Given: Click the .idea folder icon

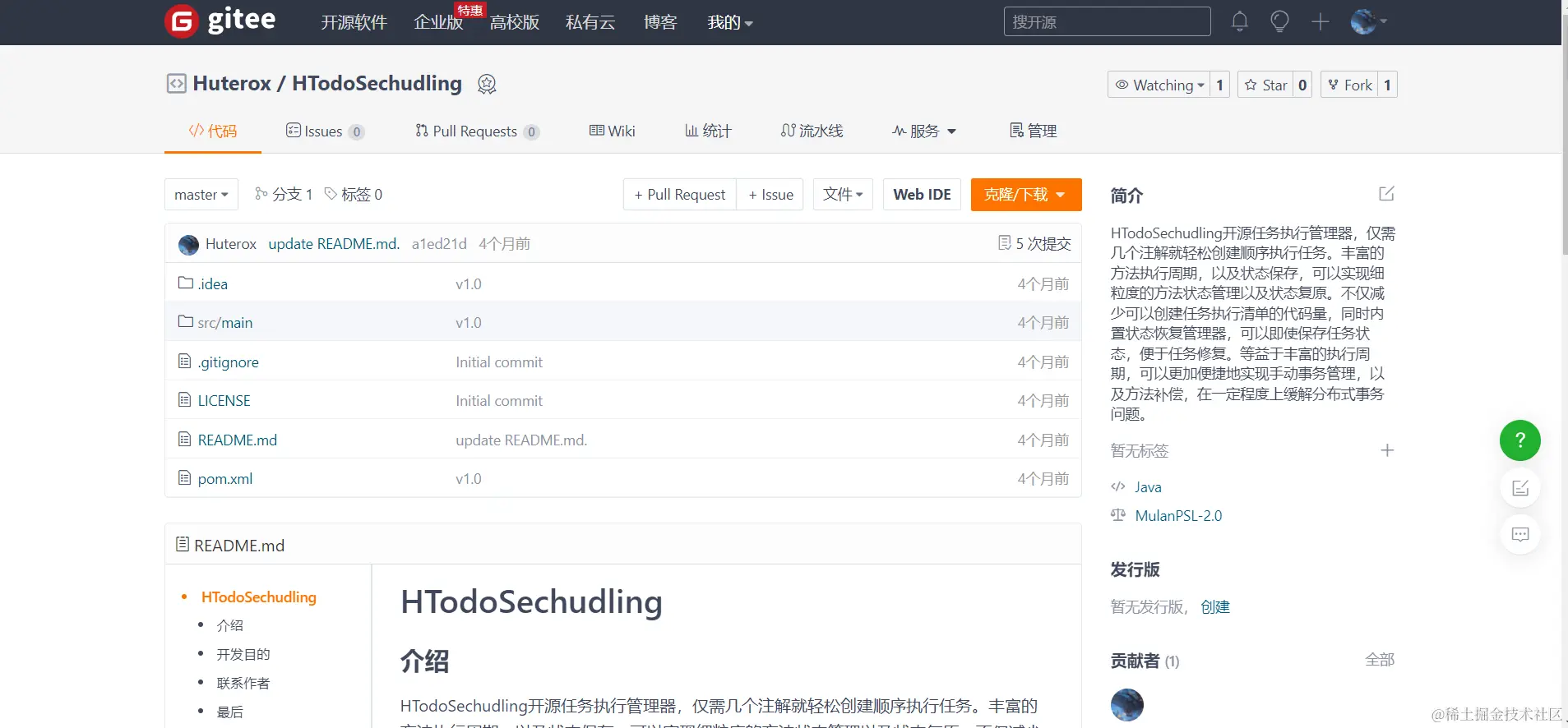Looking at the screenshot, I should [x=186, y=283].
